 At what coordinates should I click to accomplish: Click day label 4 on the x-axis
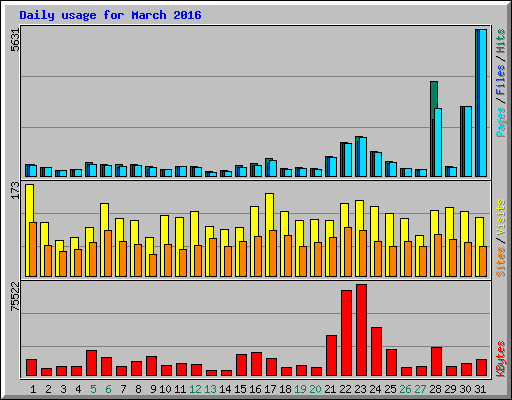pyautogui.click(x=78, y=389)
